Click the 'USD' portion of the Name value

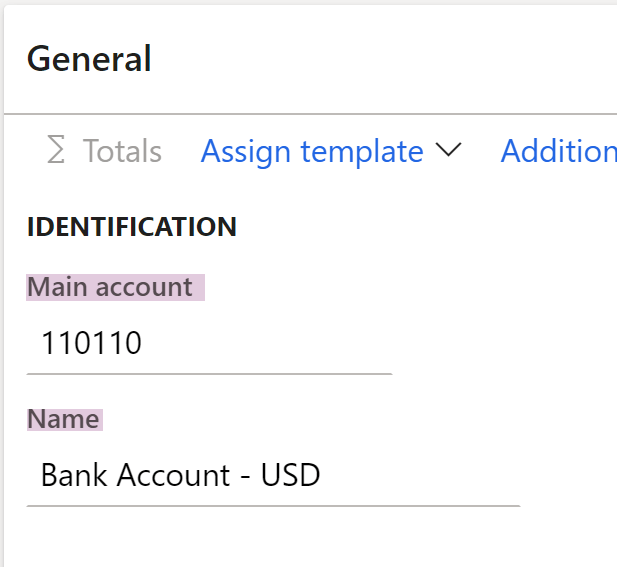tap(291, 475)
